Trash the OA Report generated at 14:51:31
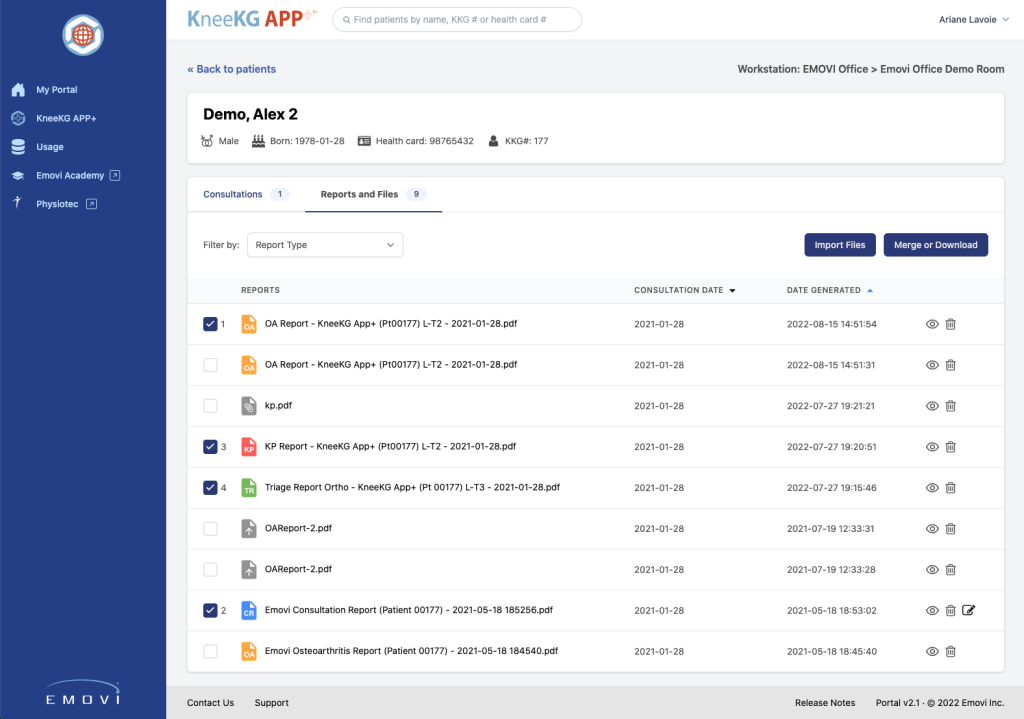Image resolution: width=1024 pixels, height=719 pixels. (951, 365)
